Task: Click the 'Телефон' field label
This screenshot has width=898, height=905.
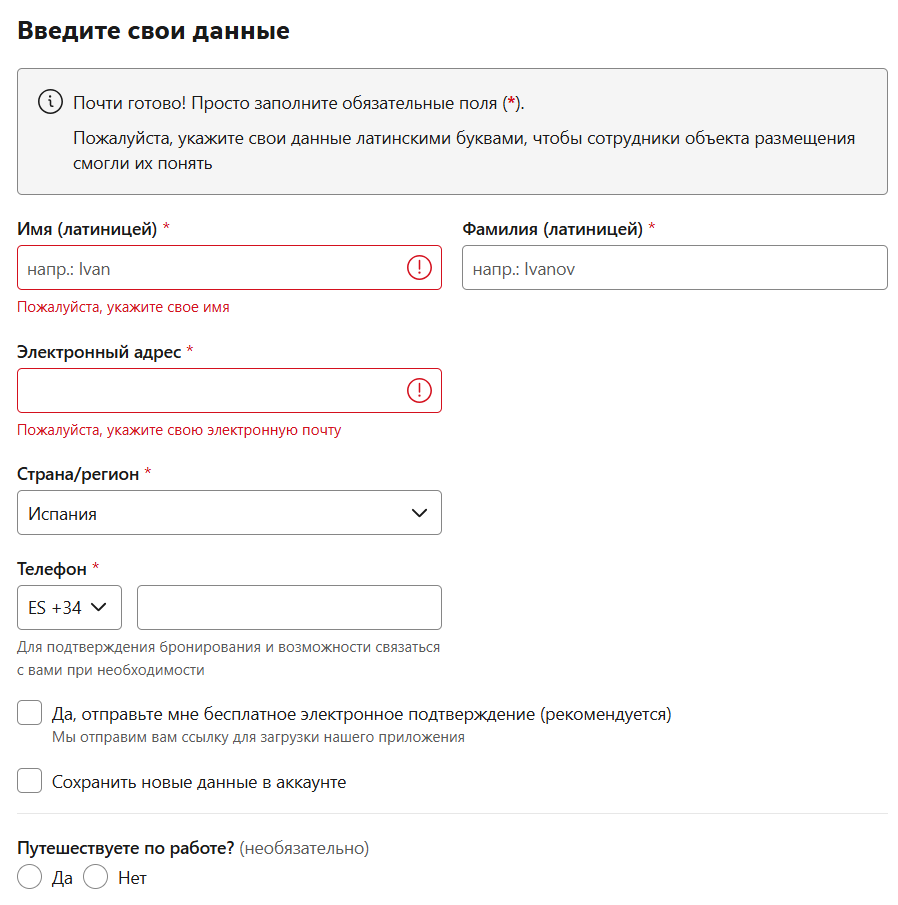Action: 52,568
